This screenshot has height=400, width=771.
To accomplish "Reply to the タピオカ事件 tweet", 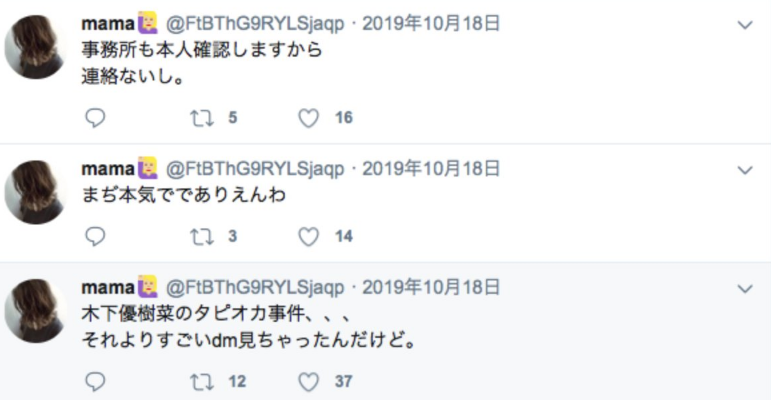I will tap(95, 381).
